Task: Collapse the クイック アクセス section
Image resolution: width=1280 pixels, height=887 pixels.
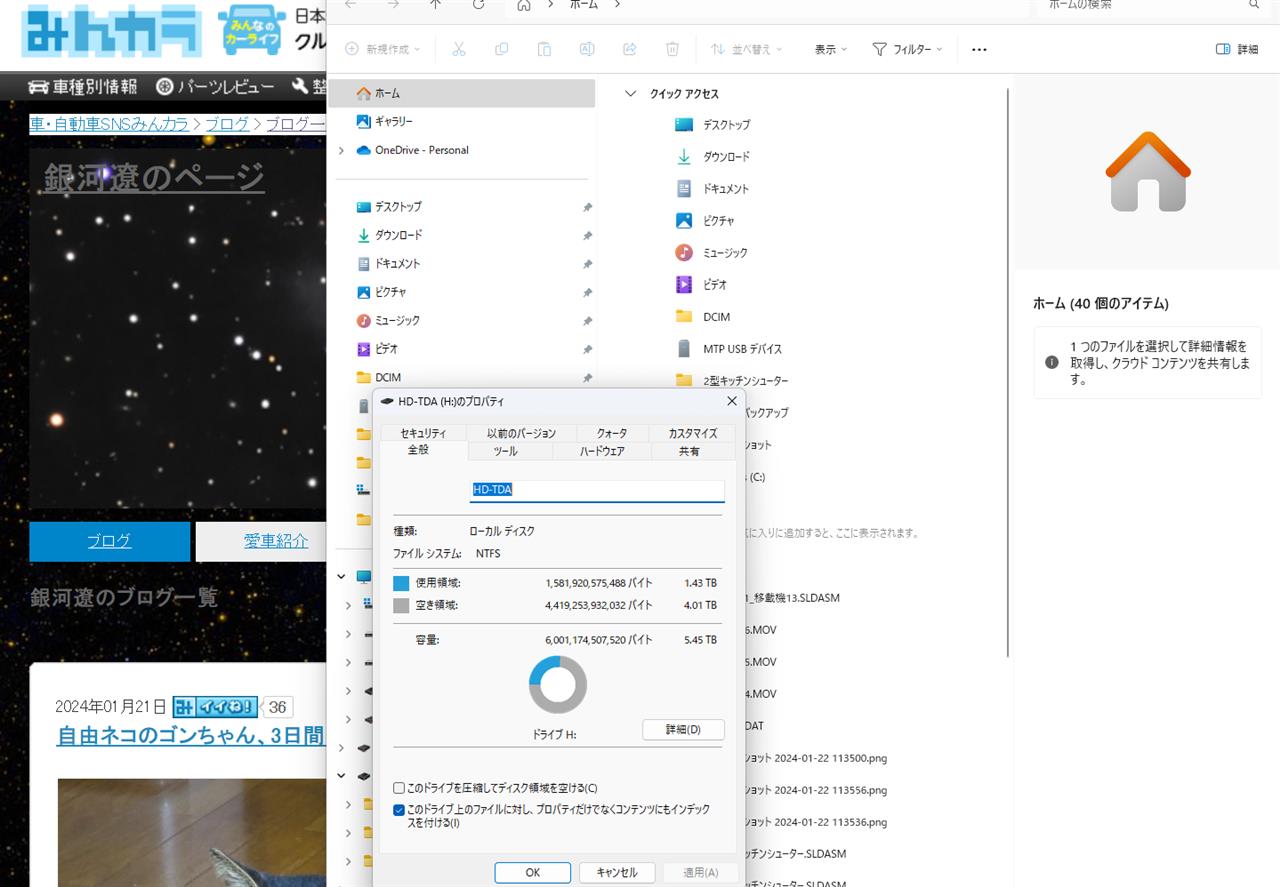Action: click(630, 94)
